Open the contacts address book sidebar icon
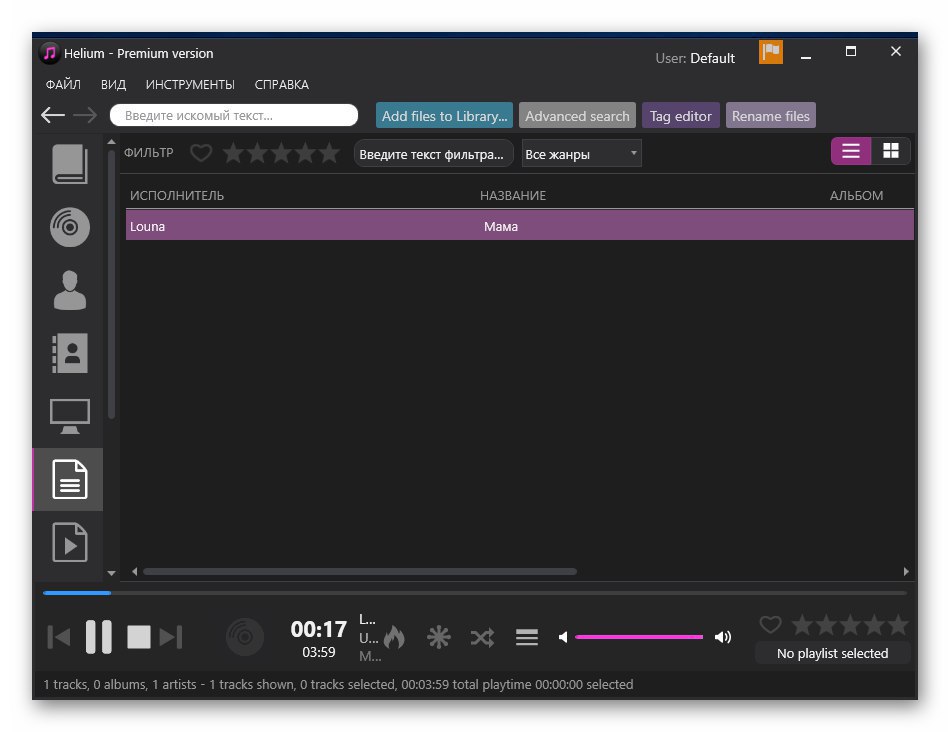Image resolution: width=950 pixels, height=732 pixels. click(x=70, y=353)
